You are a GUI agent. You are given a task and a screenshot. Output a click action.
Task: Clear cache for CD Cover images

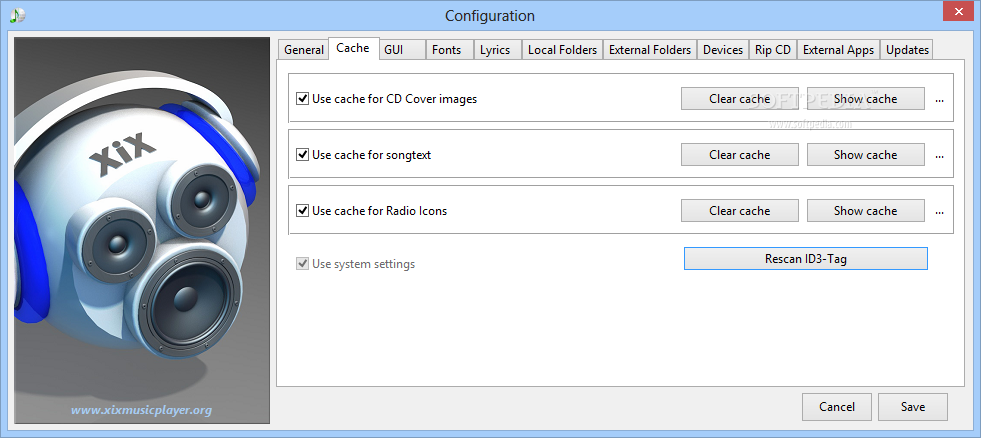(740, 99)
